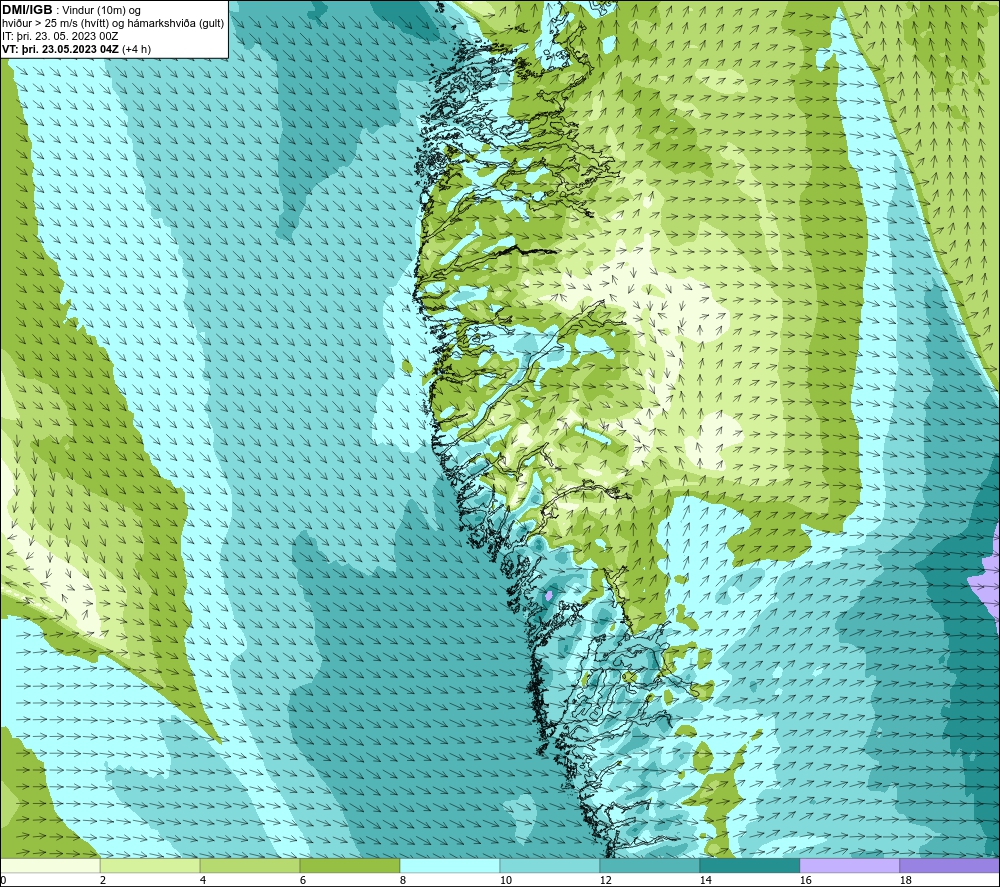1000x887 pixels.
Task: Select the 14–16 m/s dark teal swatch
Action: 749,865
